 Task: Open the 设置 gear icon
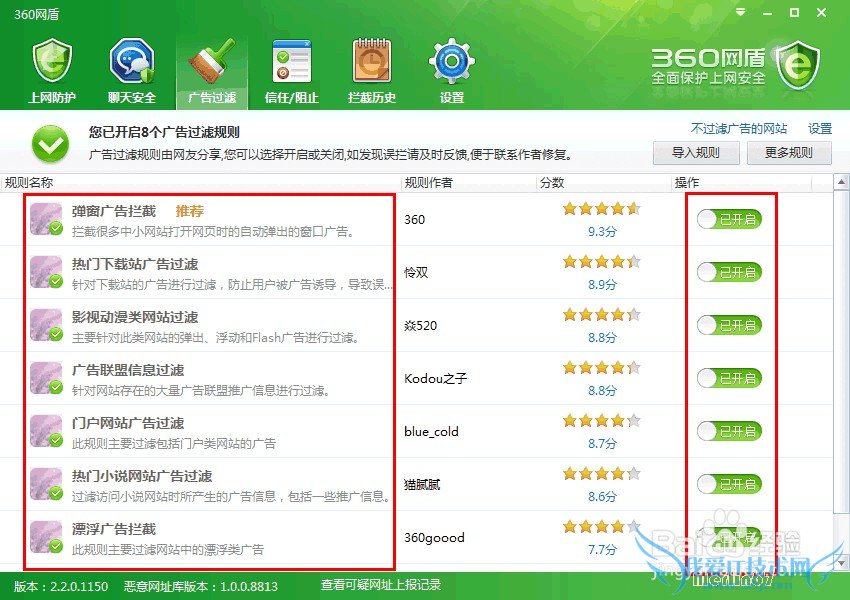[452, 61]
